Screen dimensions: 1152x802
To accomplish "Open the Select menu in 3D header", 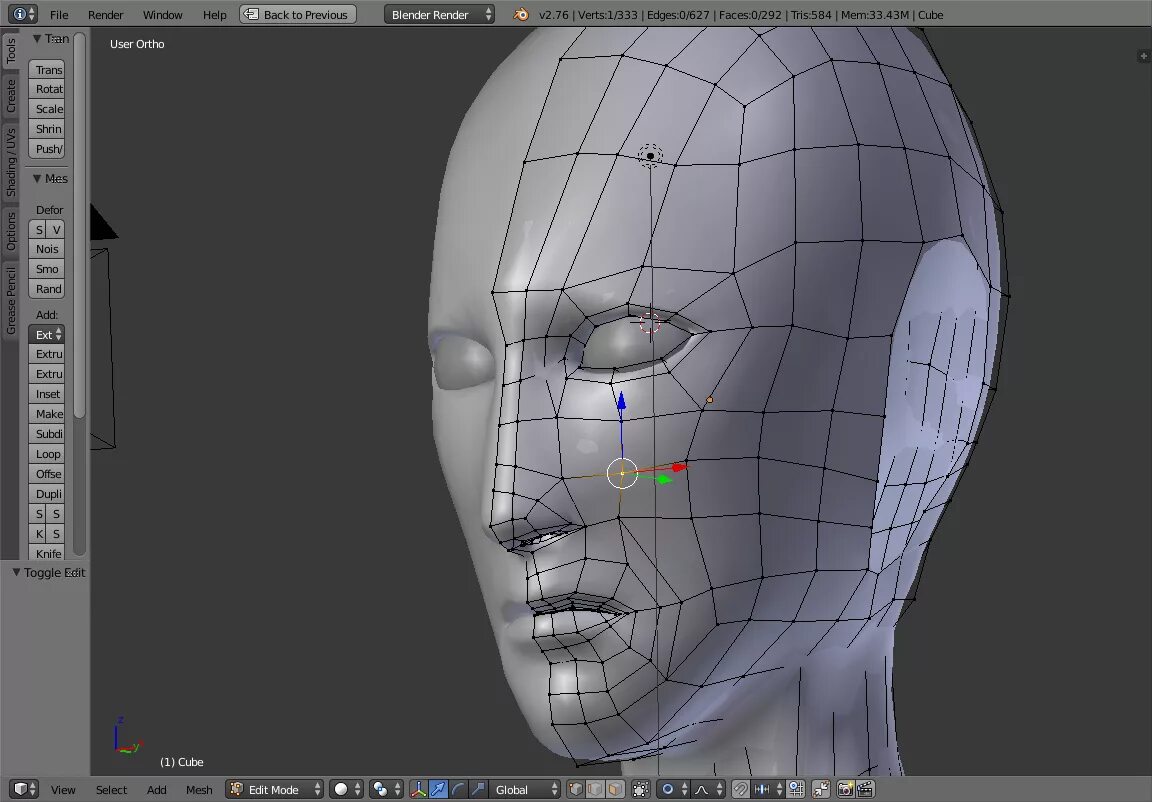I will [112, 790].
